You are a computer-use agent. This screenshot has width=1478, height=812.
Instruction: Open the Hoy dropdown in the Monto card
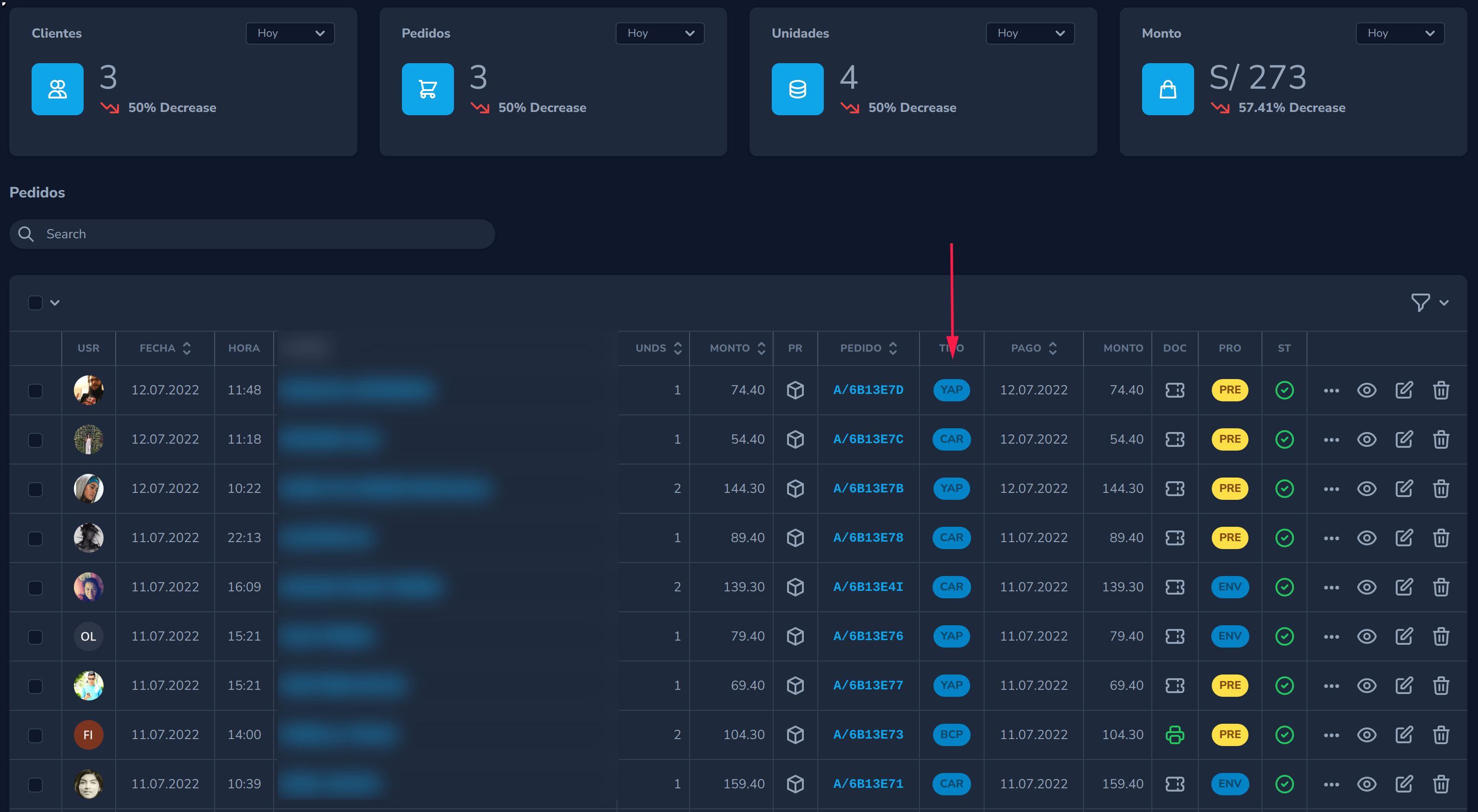click(x=1400, y=33)
